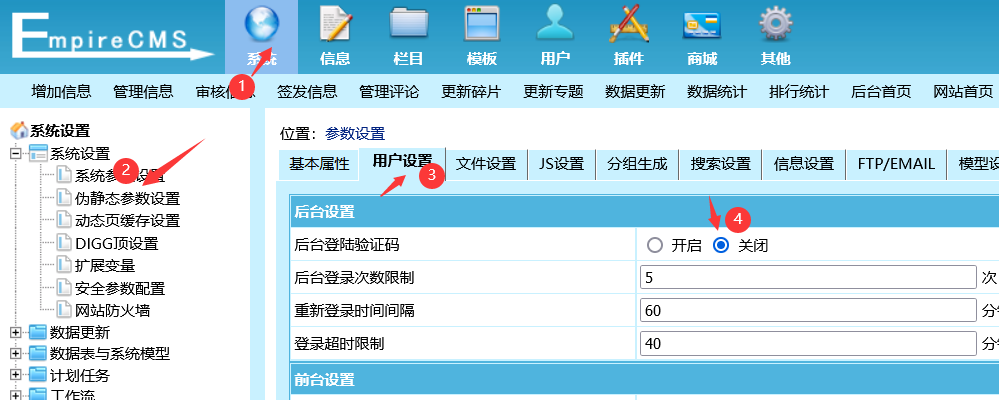Enable 后台登陆验证码 with 开启 radio

[655, 245]
